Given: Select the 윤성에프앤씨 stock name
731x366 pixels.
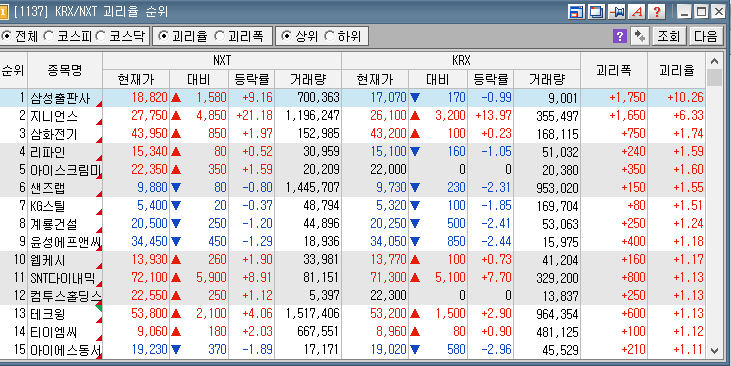Looking at the screenshot, I should pos(65,242).
